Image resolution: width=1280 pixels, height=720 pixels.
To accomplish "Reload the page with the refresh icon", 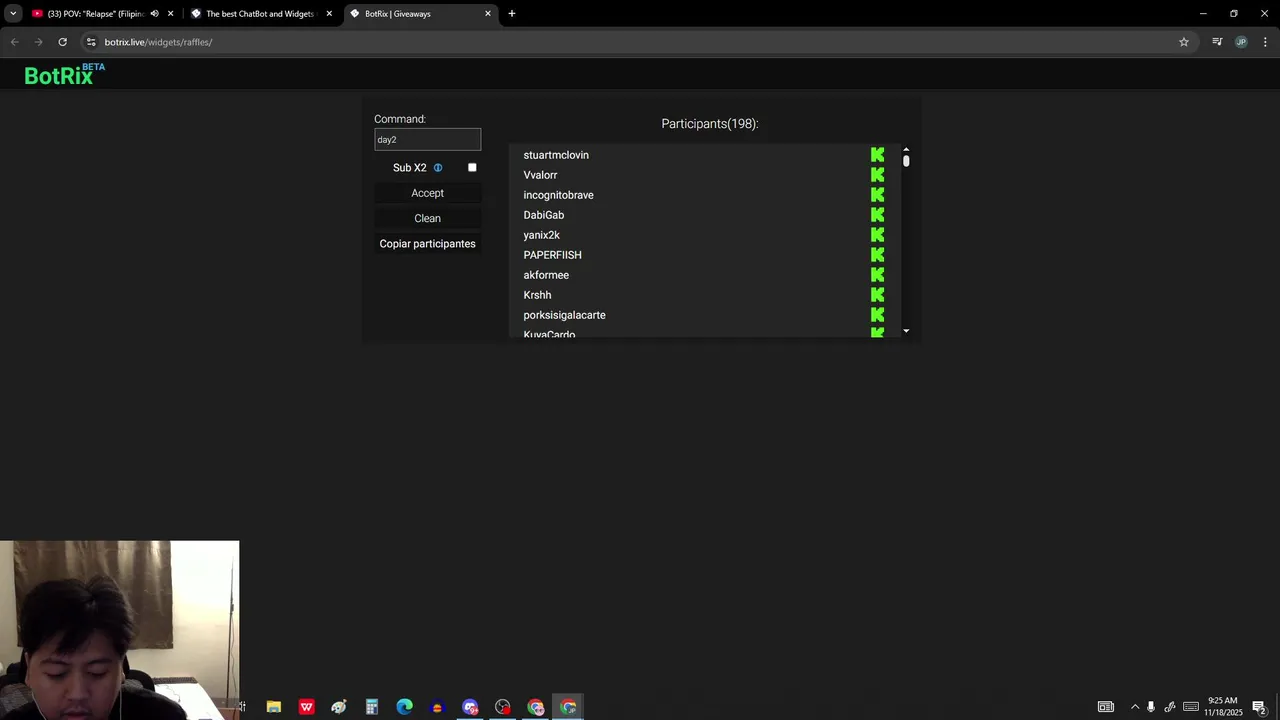I will click(x=62, y=42).
